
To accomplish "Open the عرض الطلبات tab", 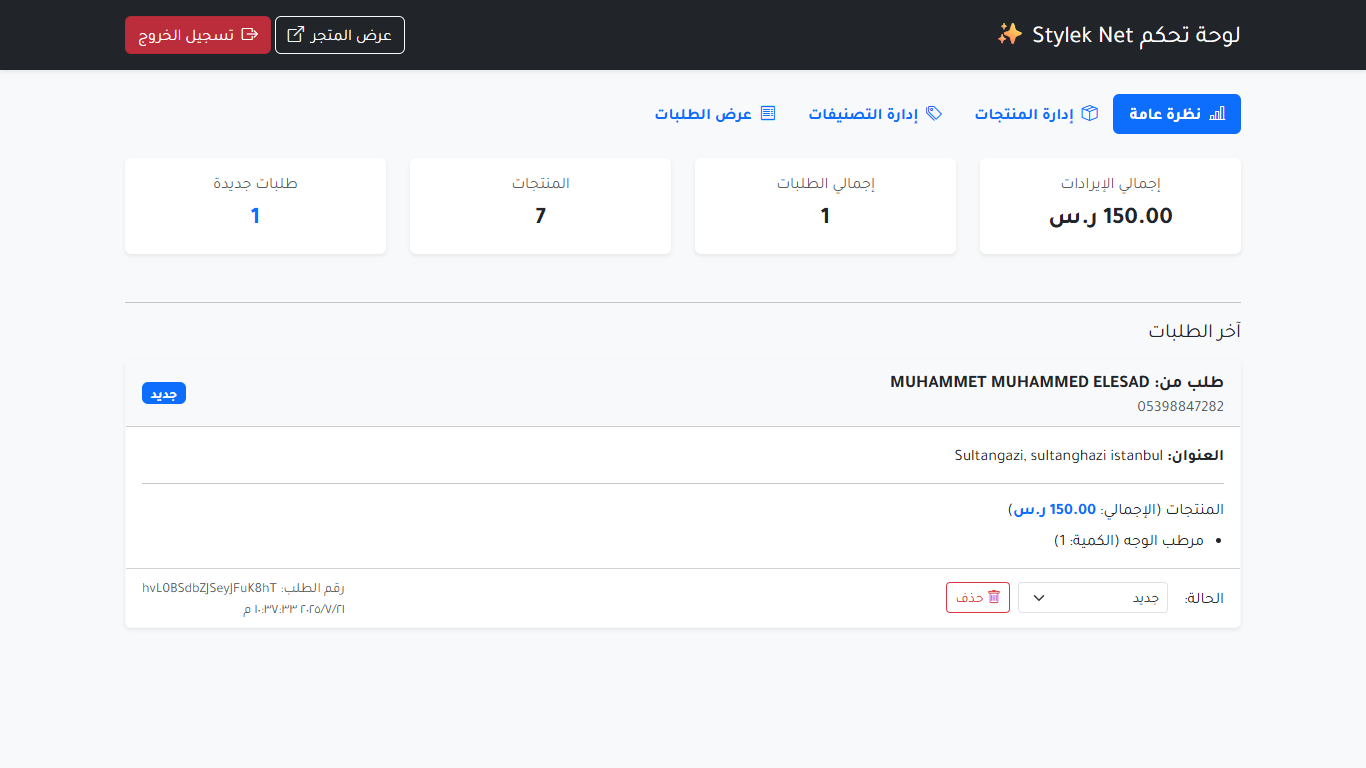I will pyautogui.click(x=703, y=114).
